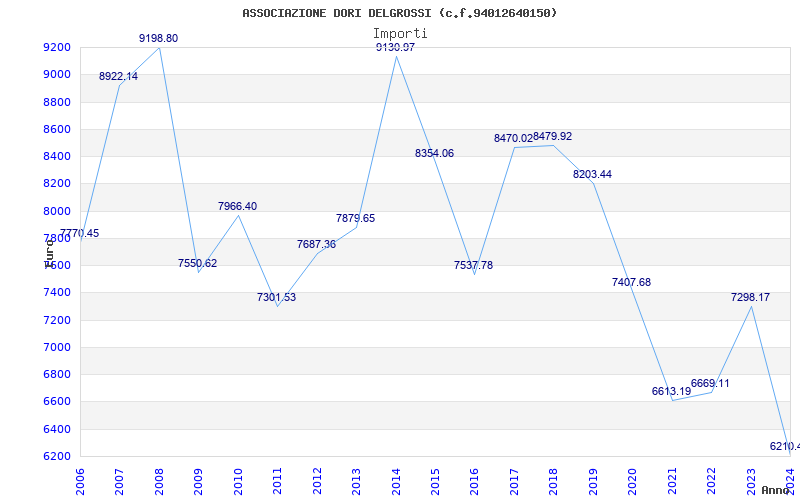Select data label 8203.44
Viewport: 800px width, 500px height.
coord(592,174)
